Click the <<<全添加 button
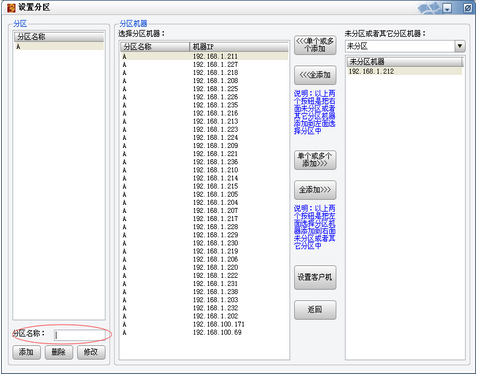478x376 pixels. (315, 75)
